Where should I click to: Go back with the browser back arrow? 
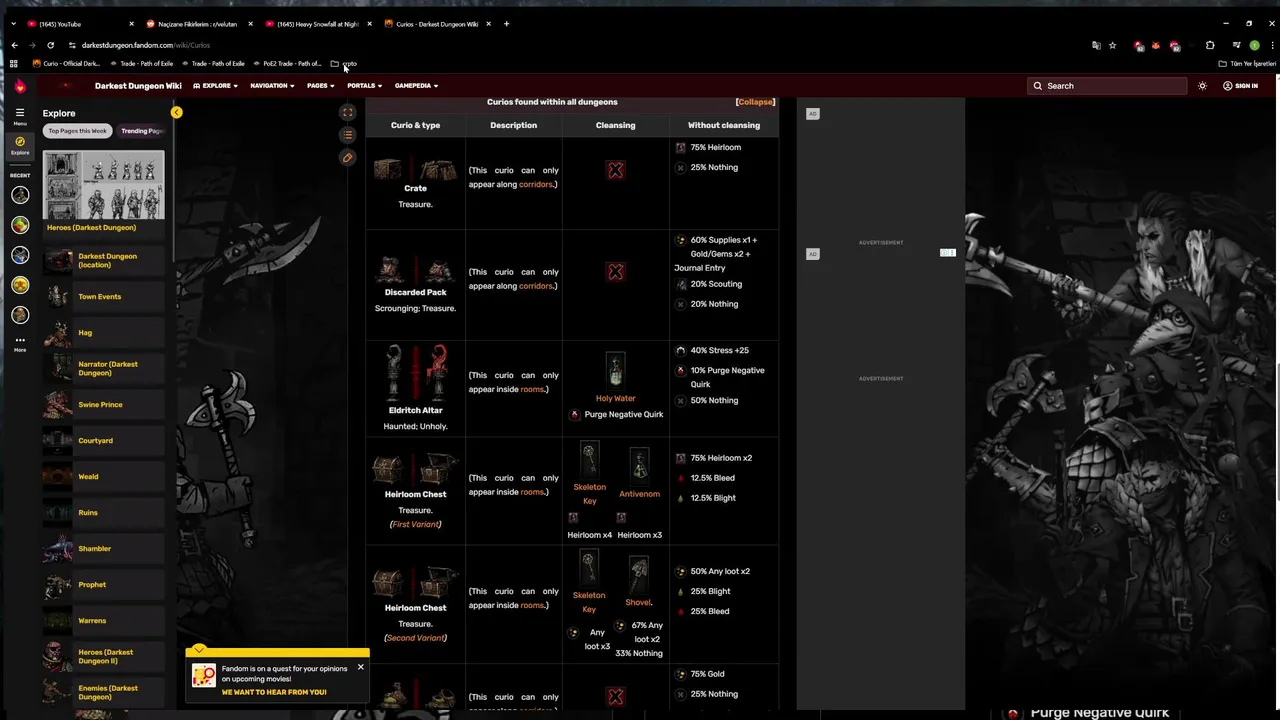point(14,45)
